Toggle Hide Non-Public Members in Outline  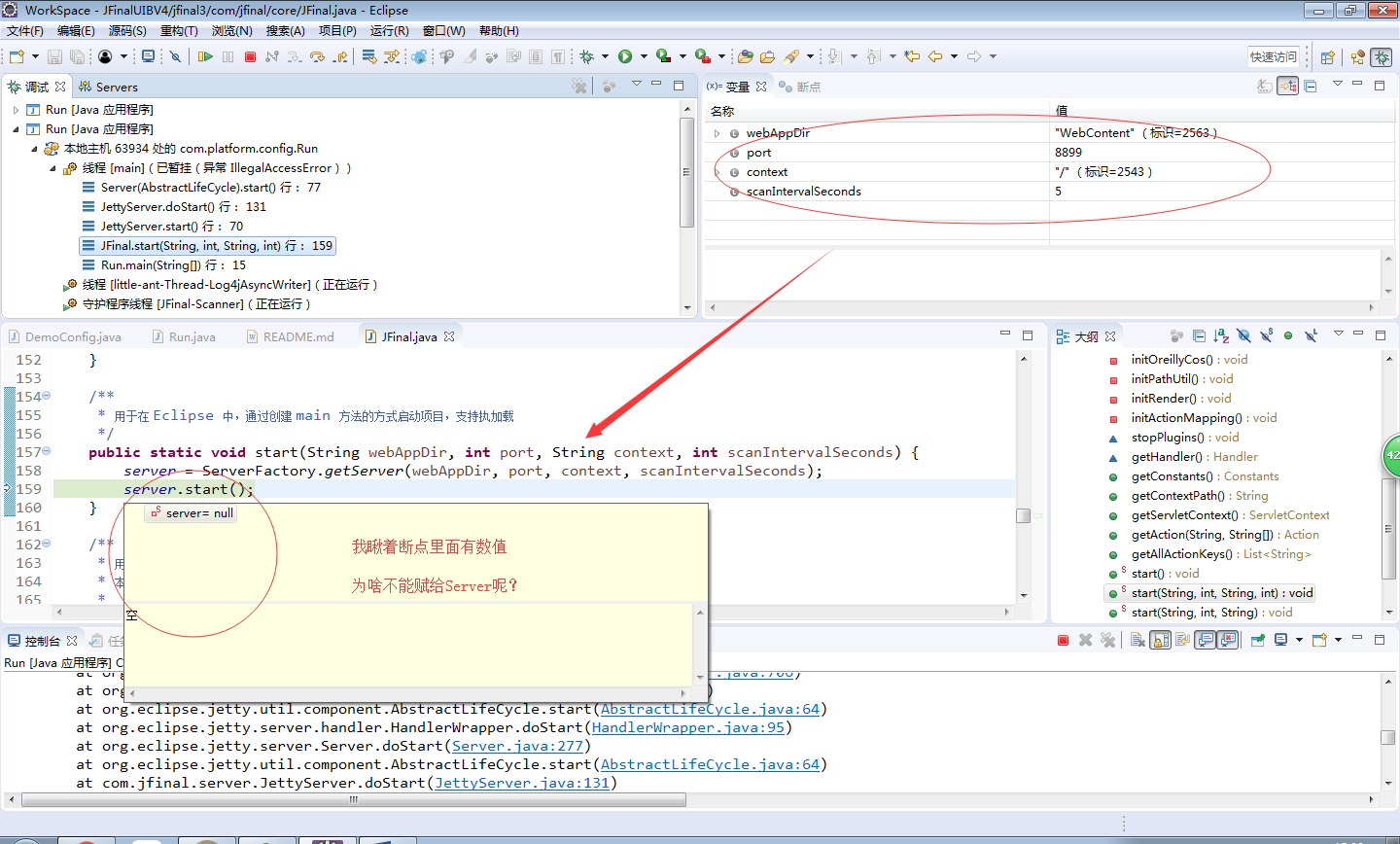pos(1288,335)
